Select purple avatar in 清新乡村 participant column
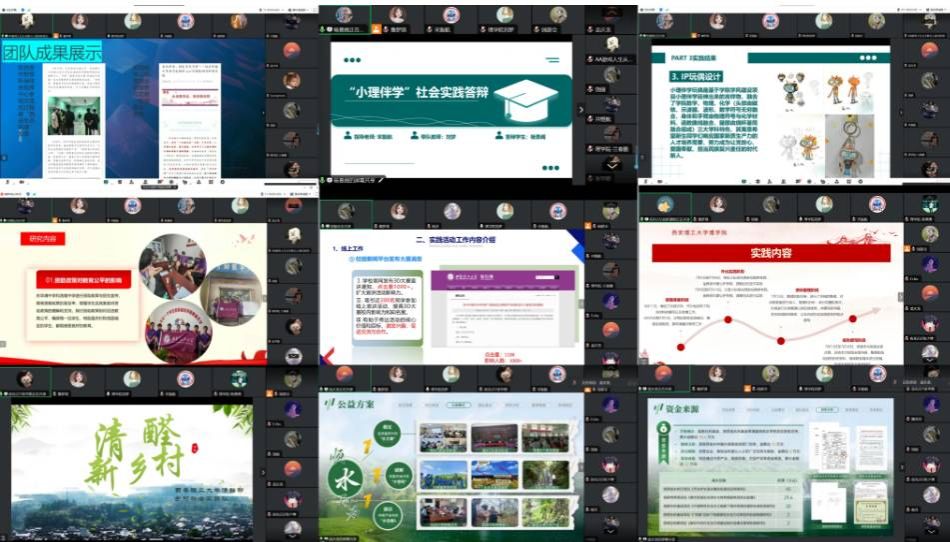 293,409
